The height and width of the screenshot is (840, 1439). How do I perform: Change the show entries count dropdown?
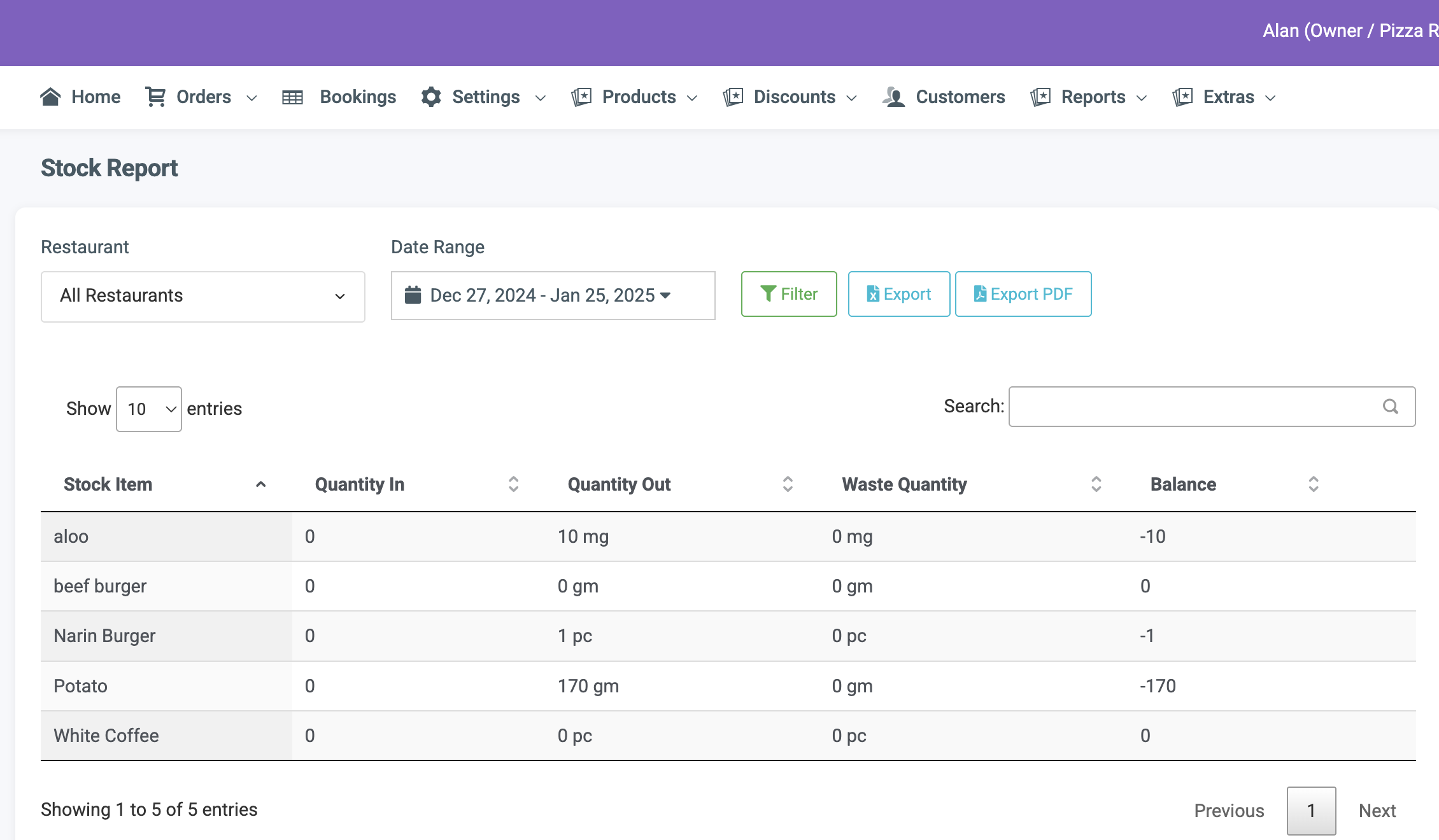pos(149,409)
